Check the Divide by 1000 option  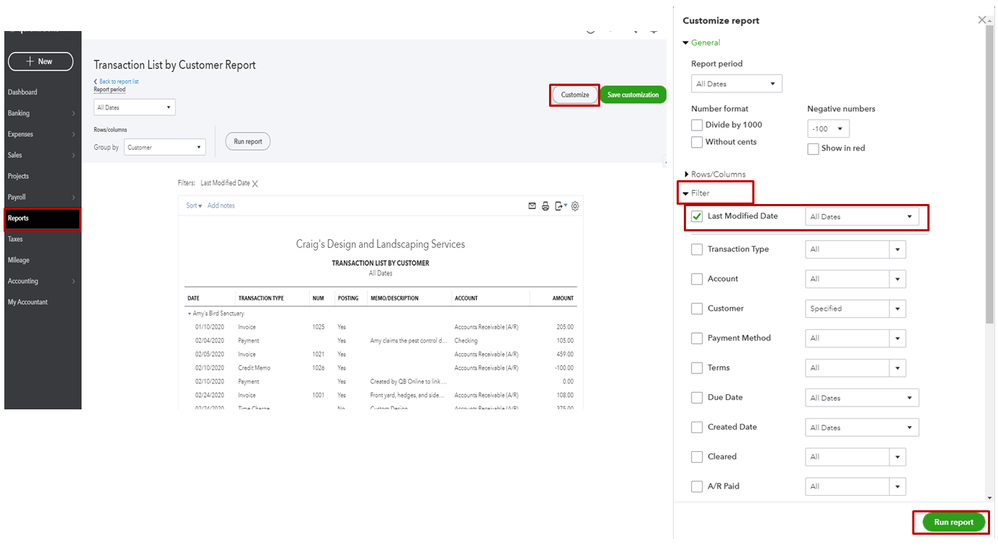(x=697, y=125)
